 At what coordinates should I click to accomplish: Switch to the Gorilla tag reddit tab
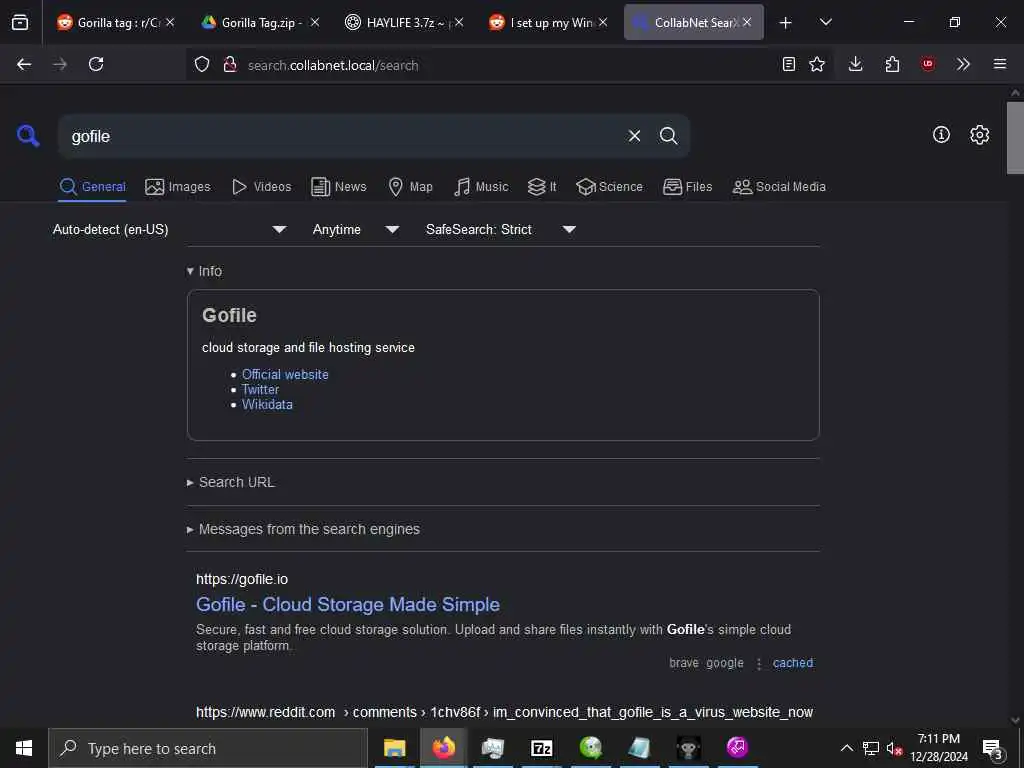115,22
